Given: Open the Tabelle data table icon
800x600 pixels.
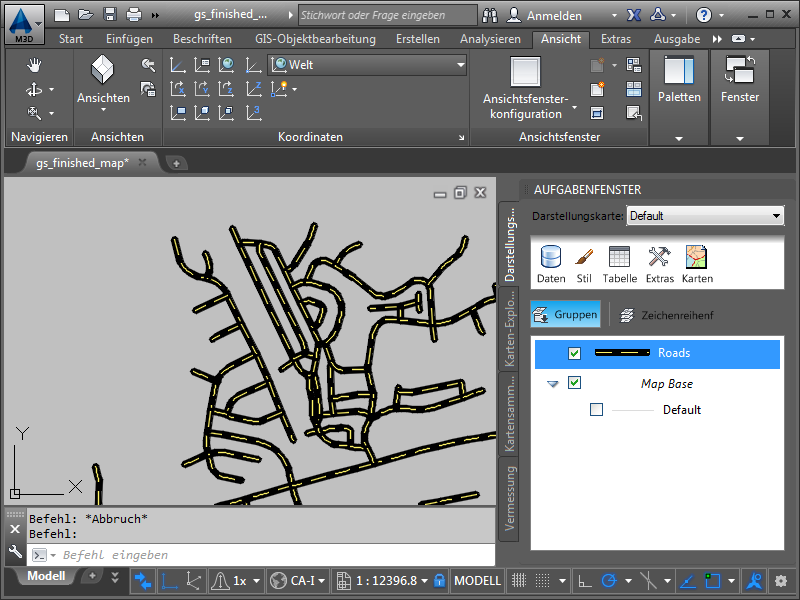Looking at the screenshot, I should tap(619, 264).
